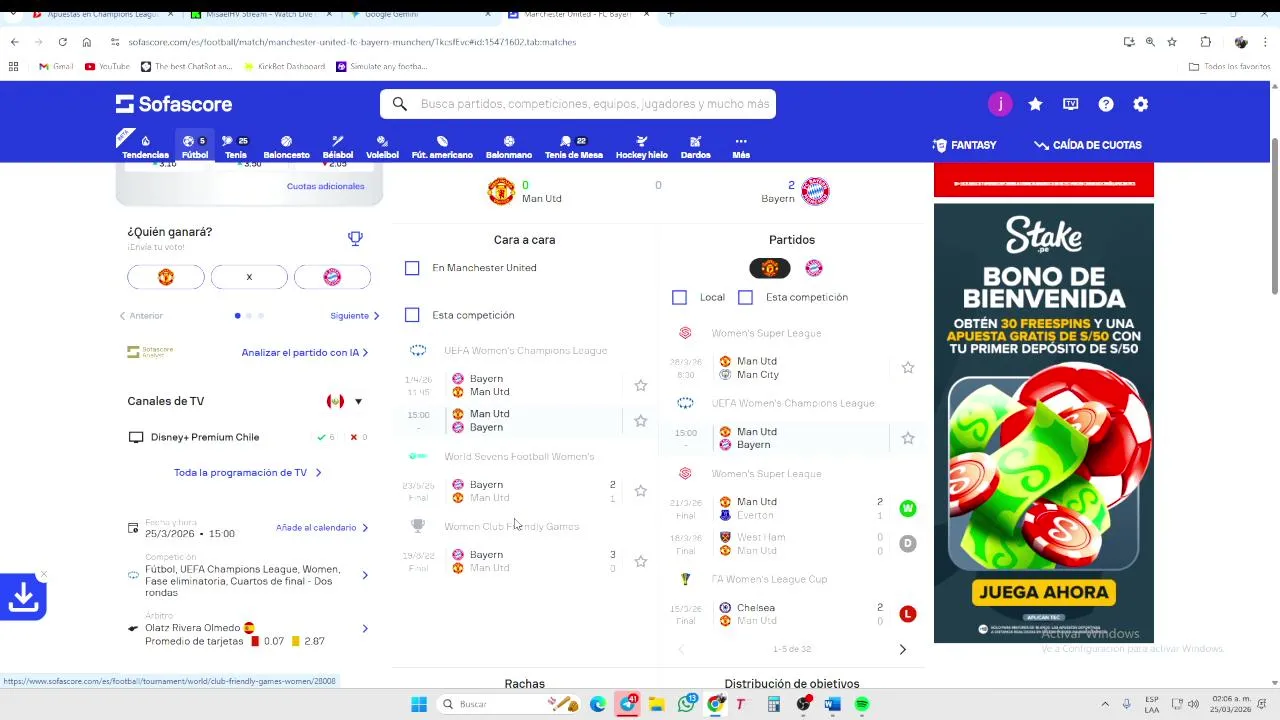Image resolution: width=1280 pixels, height=720 pixels.
Task: Open Analizar el partido con IA
Action: (305, 353)
